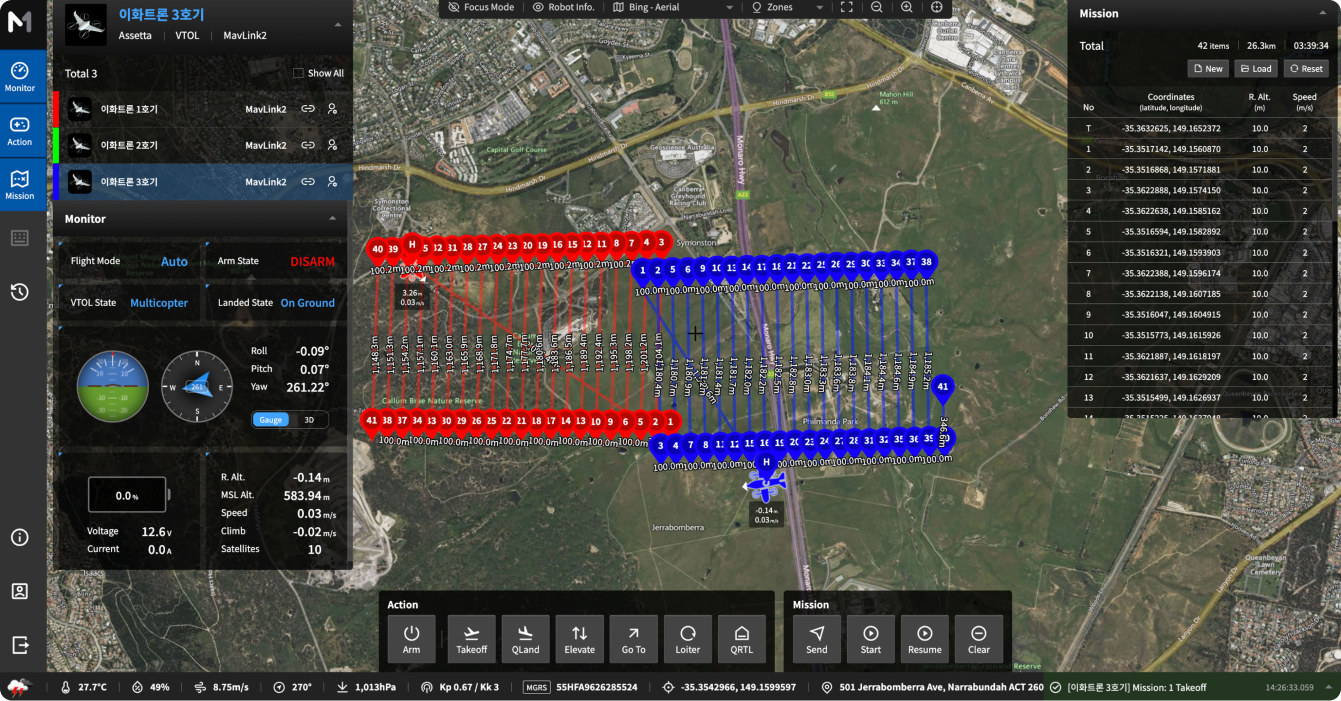Click the crosshair center-map icon
1341x701 pixels.
click(937, 7)
